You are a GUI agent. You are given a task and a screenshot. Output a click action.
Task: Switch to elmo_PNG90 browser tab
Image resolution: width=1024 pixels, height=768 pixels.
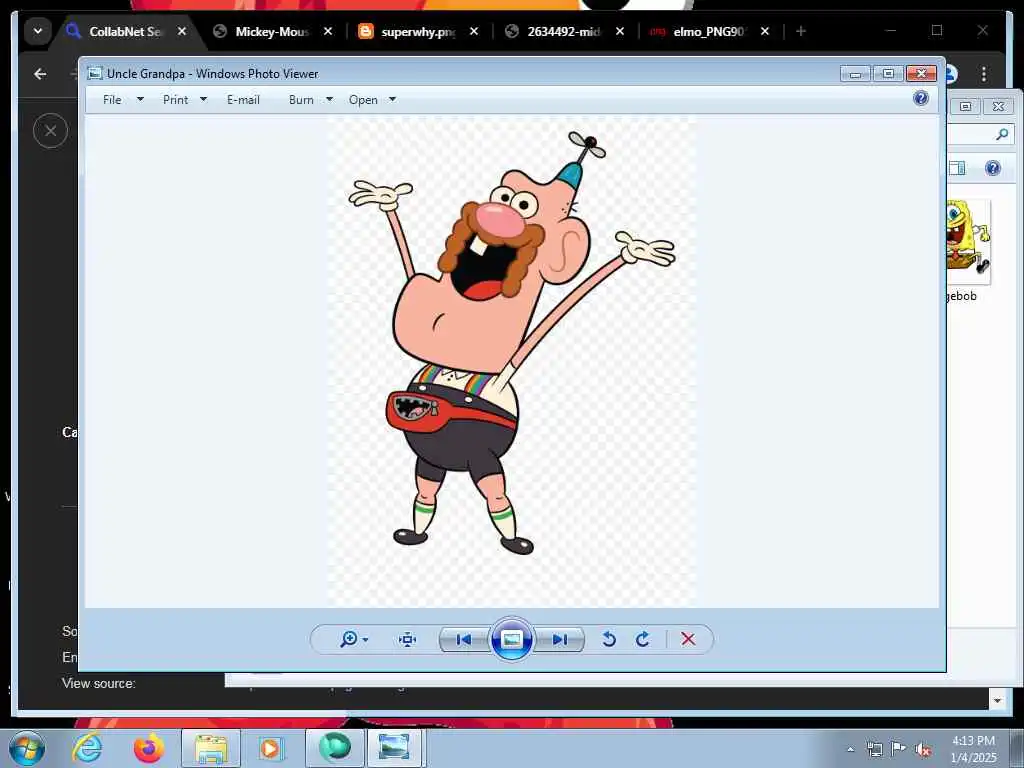[709, 31]
